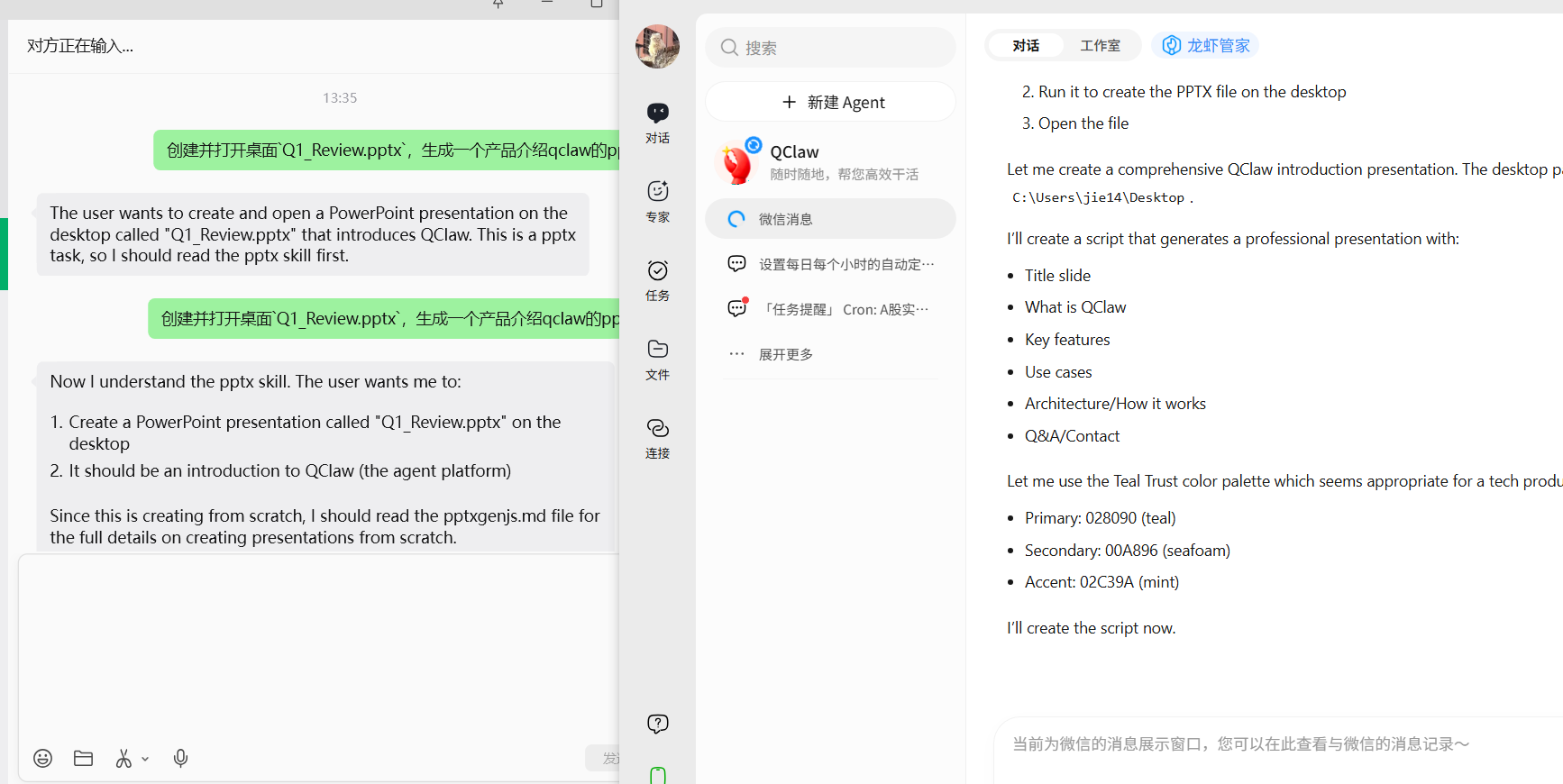This screenshot has width=1563, height=784.
Task: Expand the screenshot options arrow beside scissors
Action: (x=145, y=760)
